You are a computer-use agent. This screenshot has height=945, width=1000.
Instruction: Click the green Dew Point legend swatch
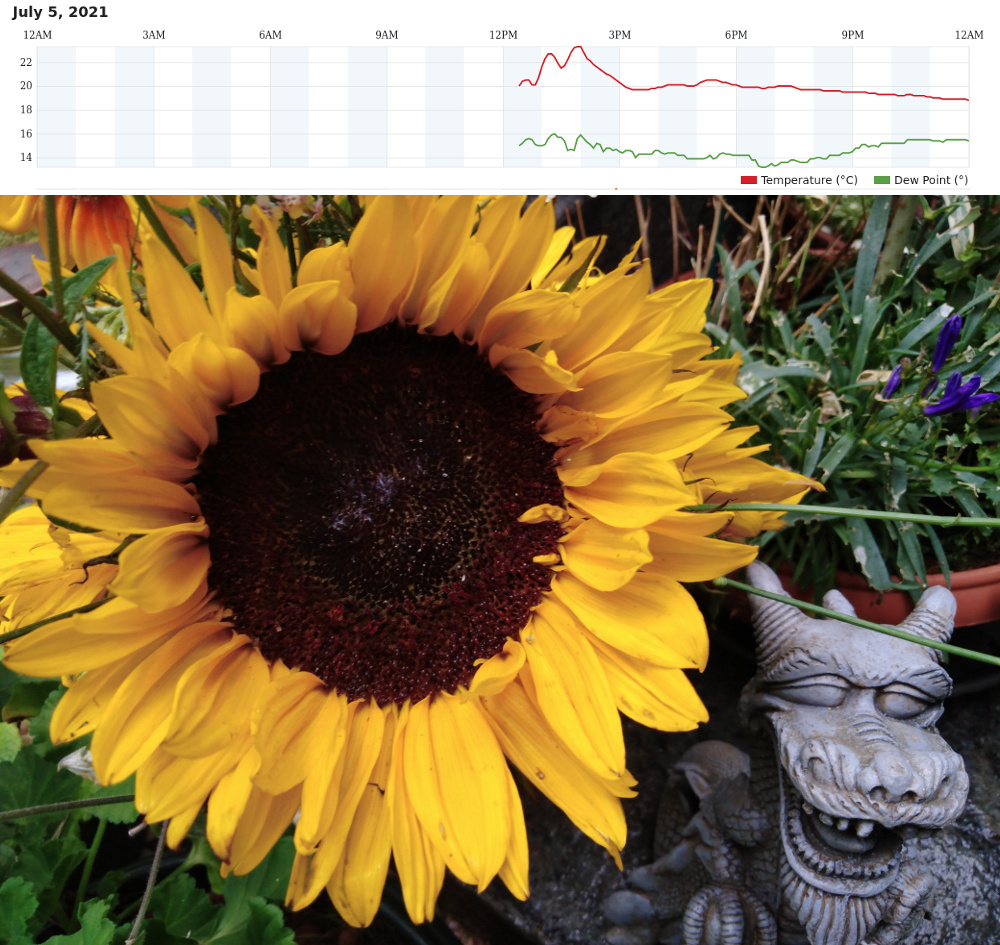[881, 180]
